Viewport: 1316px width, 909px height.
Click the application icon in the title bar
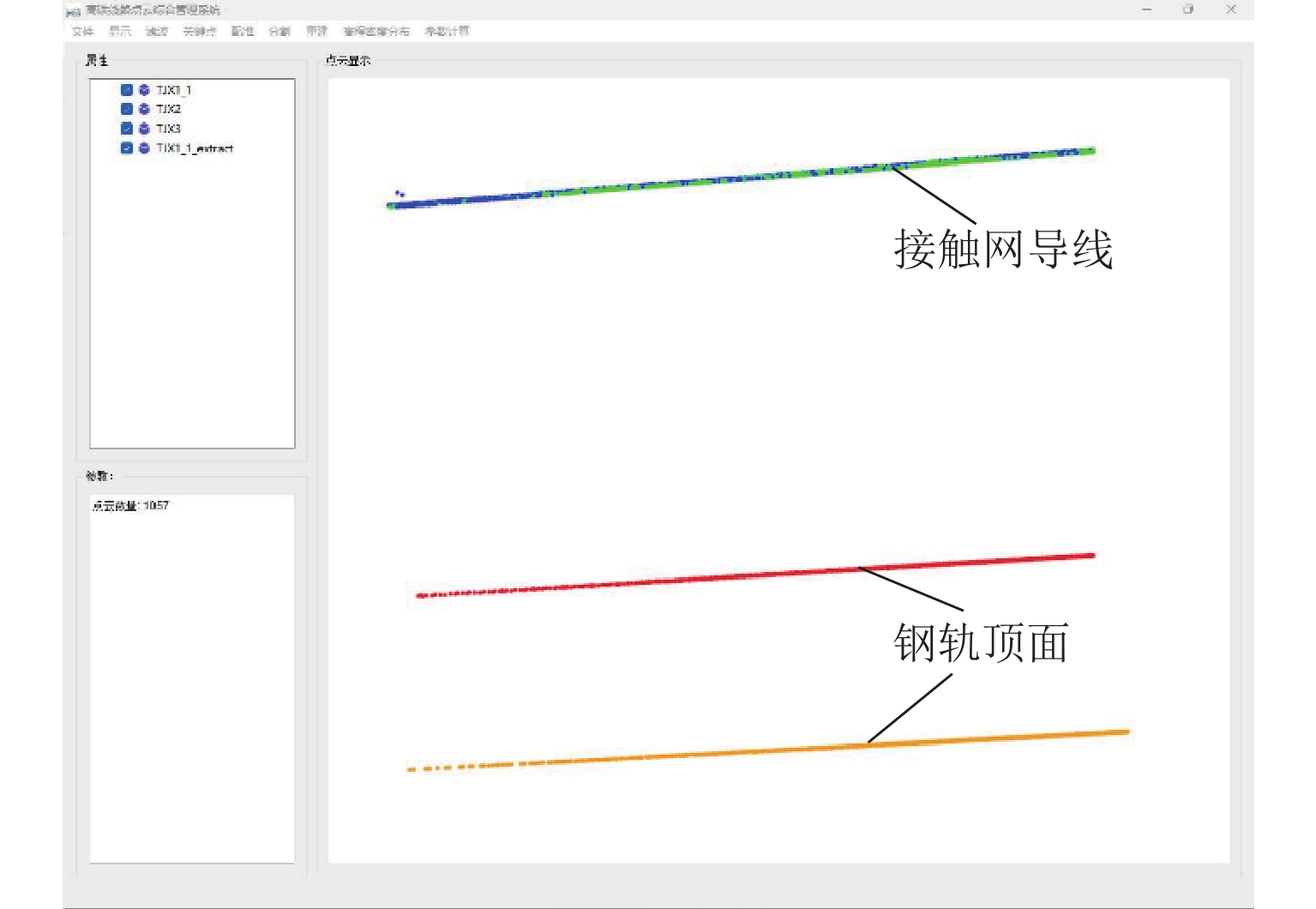pos(74,11)
